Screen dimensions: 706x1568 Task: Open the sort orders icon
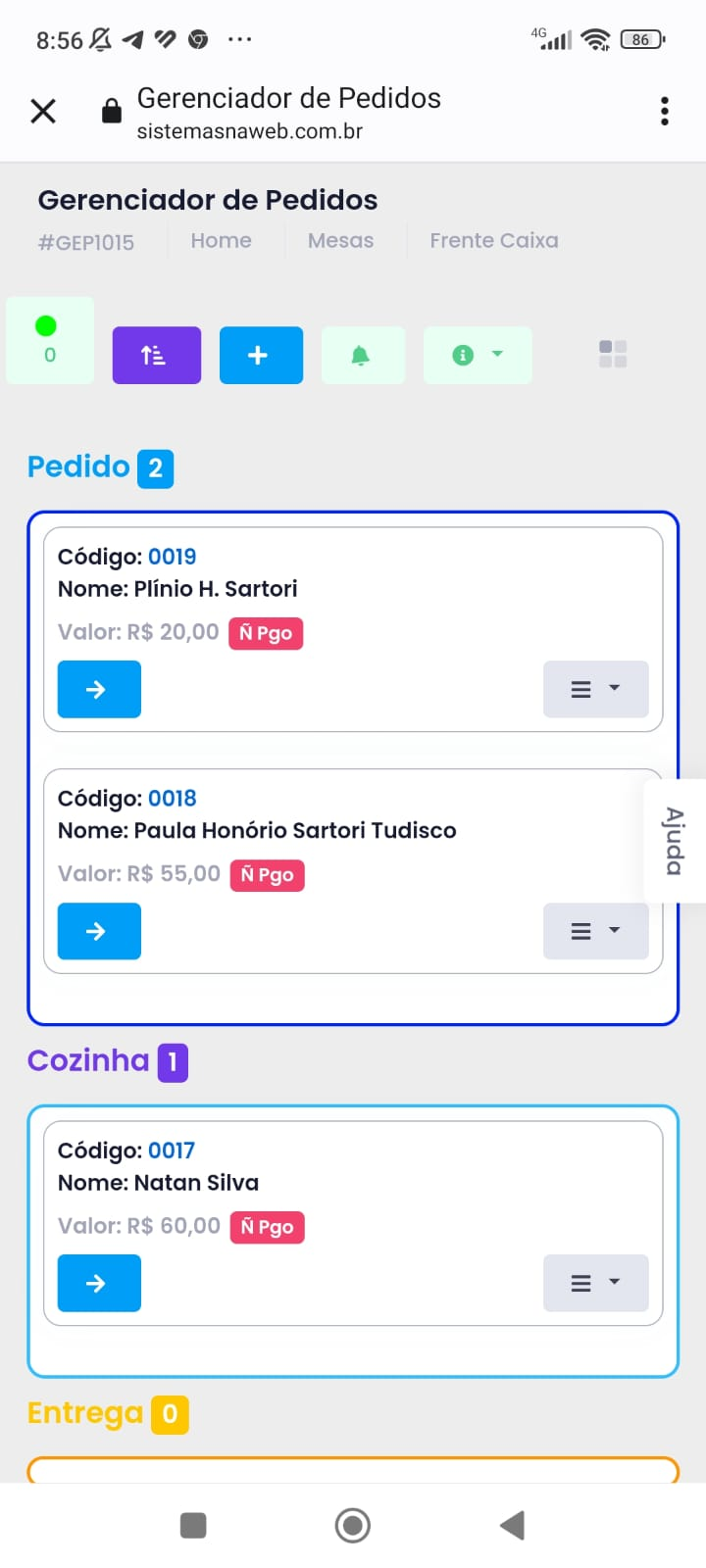(156, 355)
